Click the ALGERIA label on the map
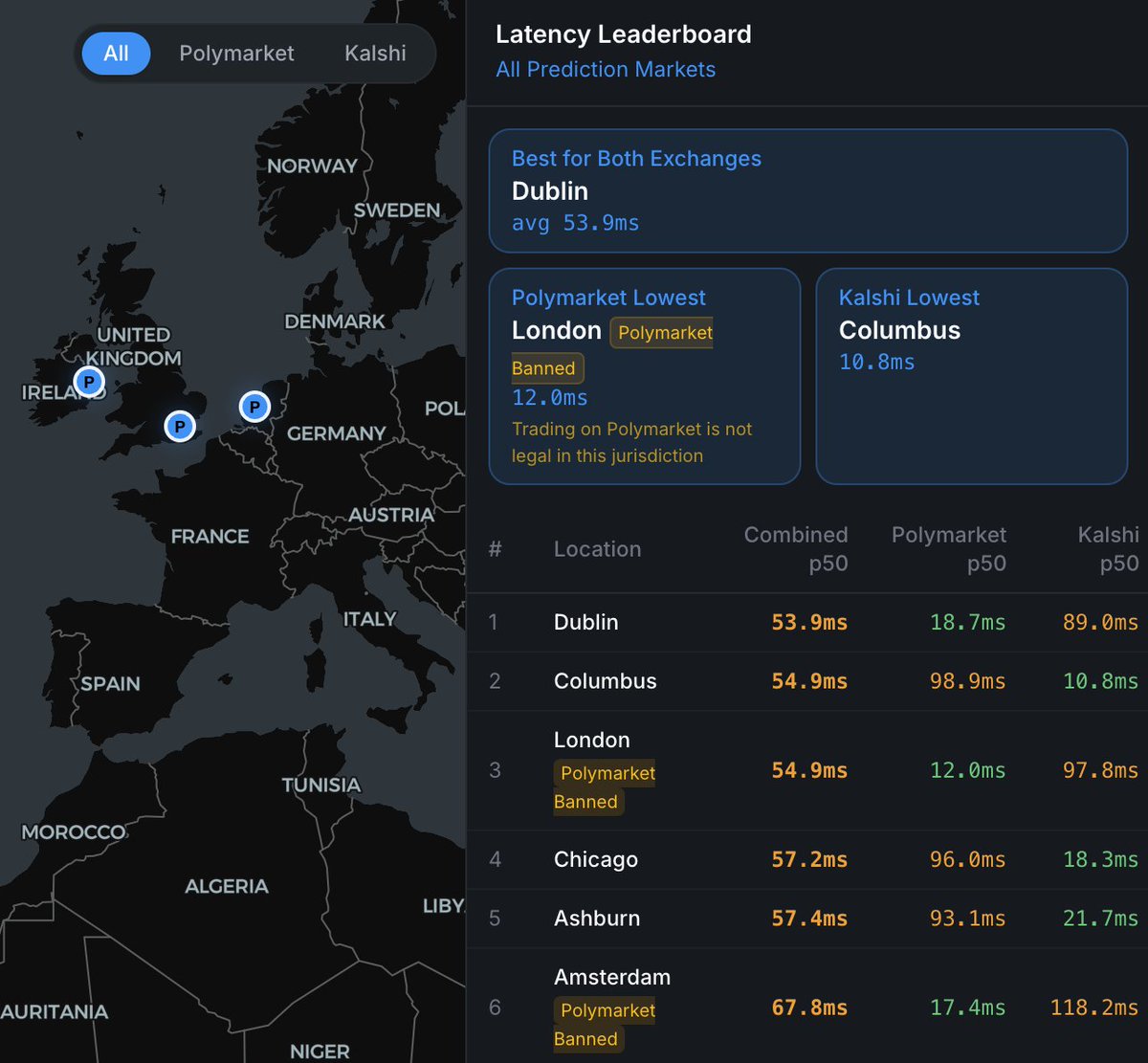Screen dimensions: 1148x1063 (x=227, y=886)
